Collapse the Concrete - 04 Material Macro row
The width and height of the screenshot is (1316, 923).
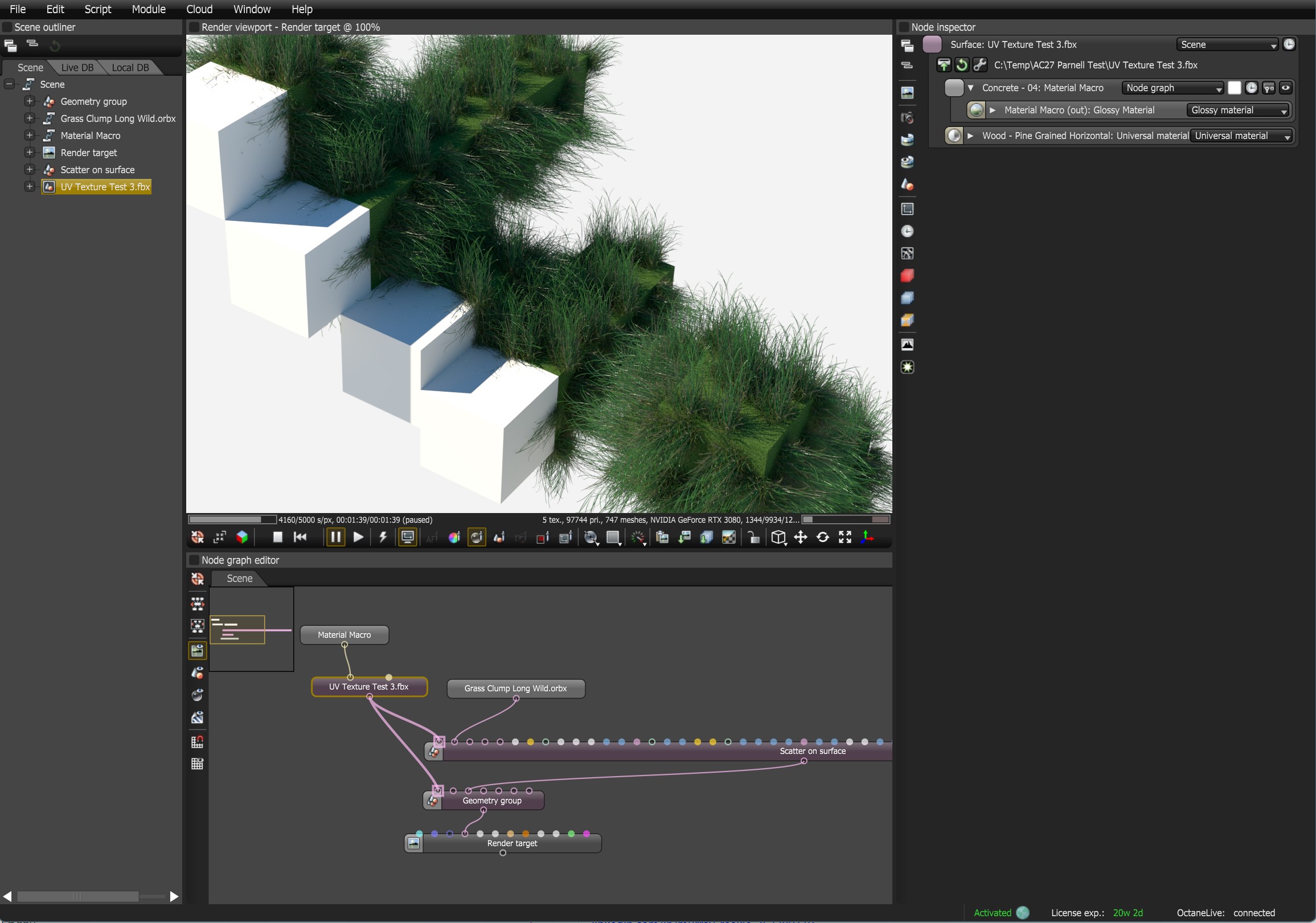click(970, 88)
